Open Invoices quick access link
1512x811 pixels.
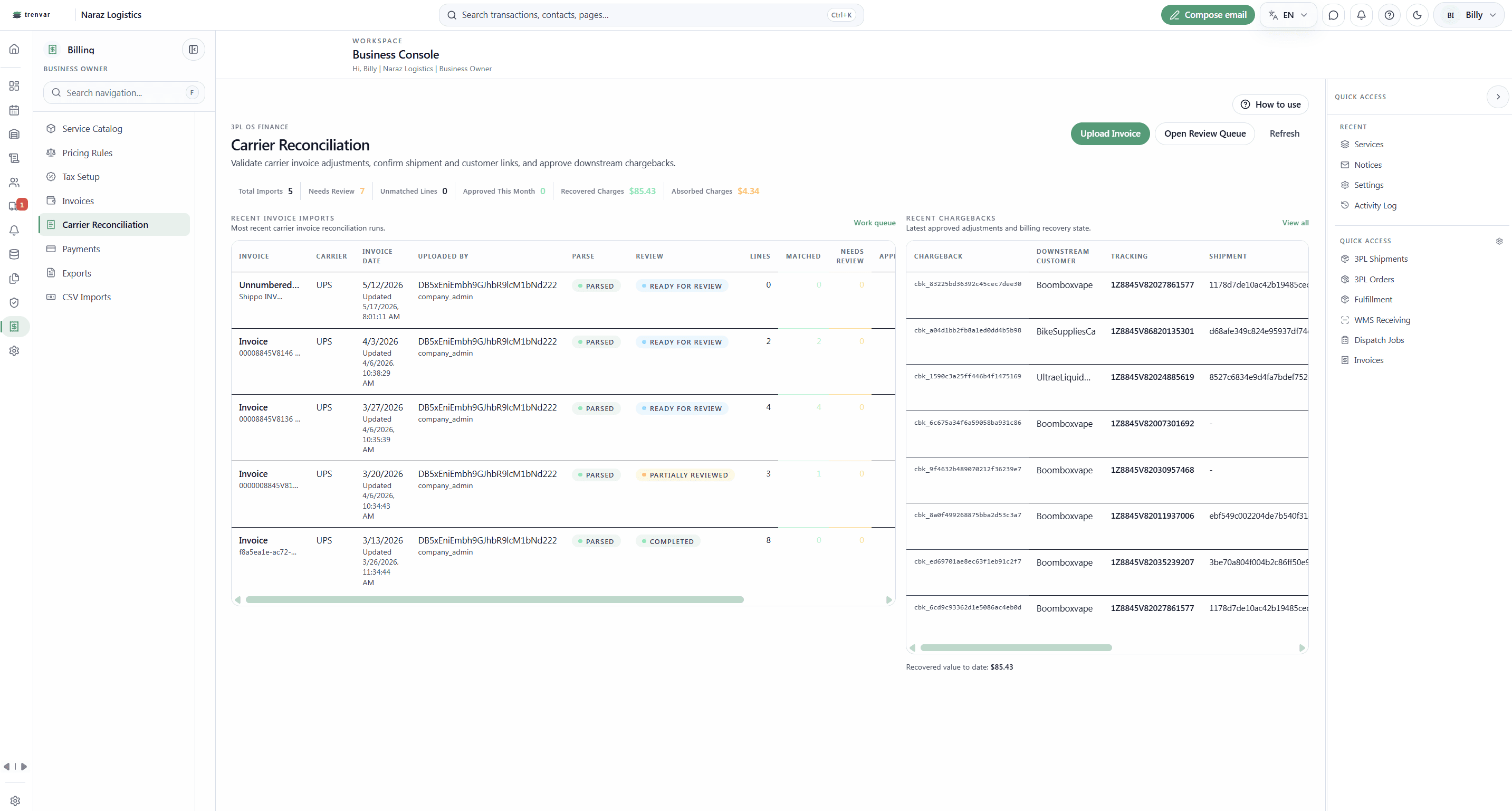point(1368,360)
